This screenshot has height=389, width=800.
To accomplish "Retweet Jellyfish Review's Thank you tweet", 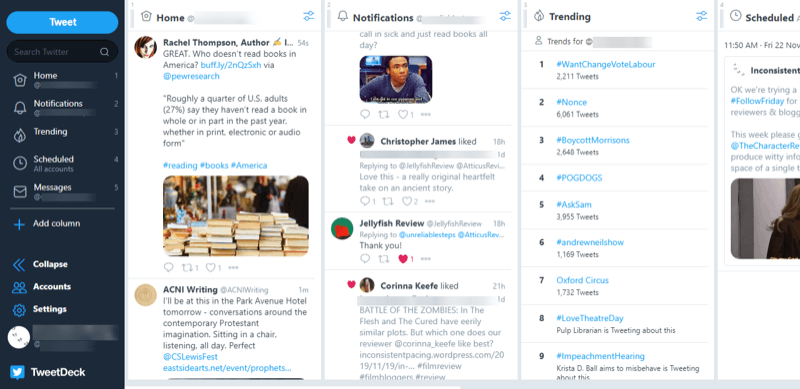I will pos(383,259).
